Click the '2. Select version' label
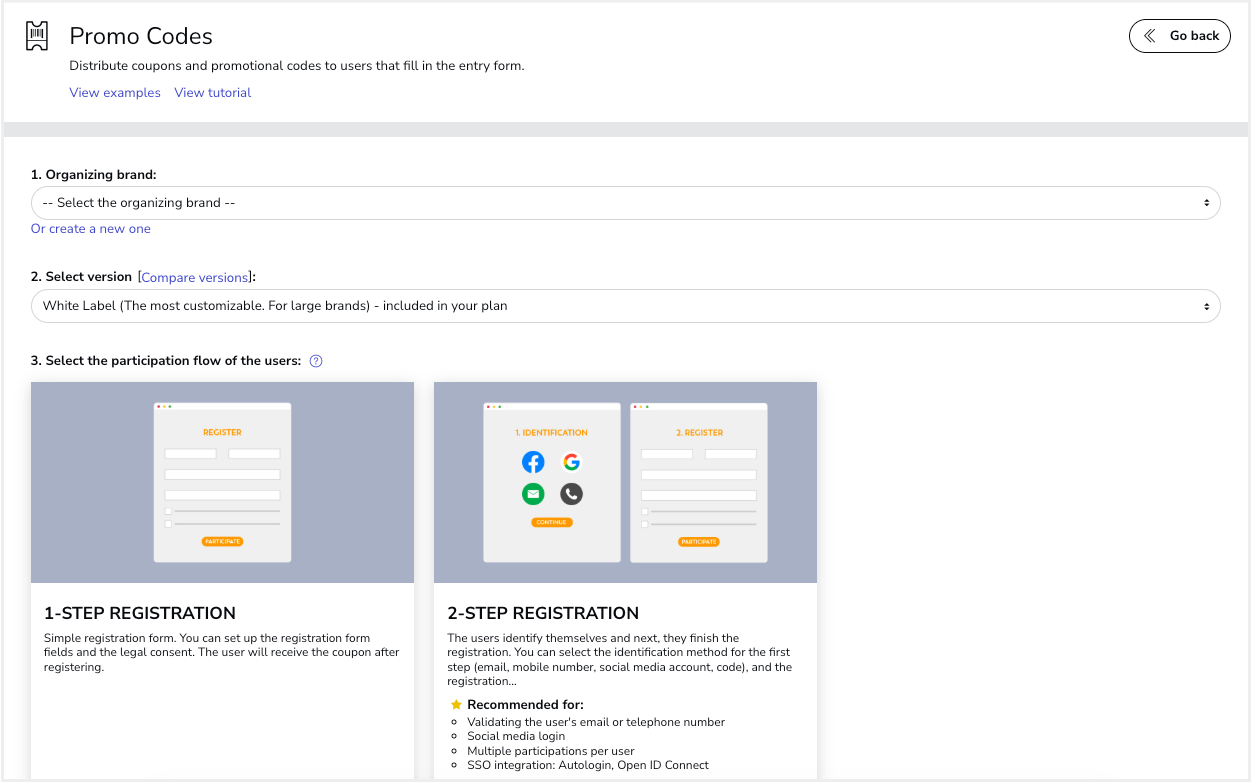Image resolution: width=1251 pixels, height=783 pixels. 81,277
